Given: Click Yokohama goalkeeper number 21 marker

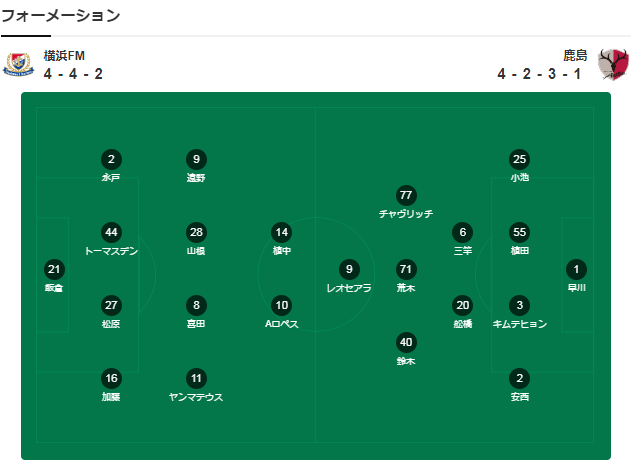Looking at the screenshot, I should [x=54, y=269].
